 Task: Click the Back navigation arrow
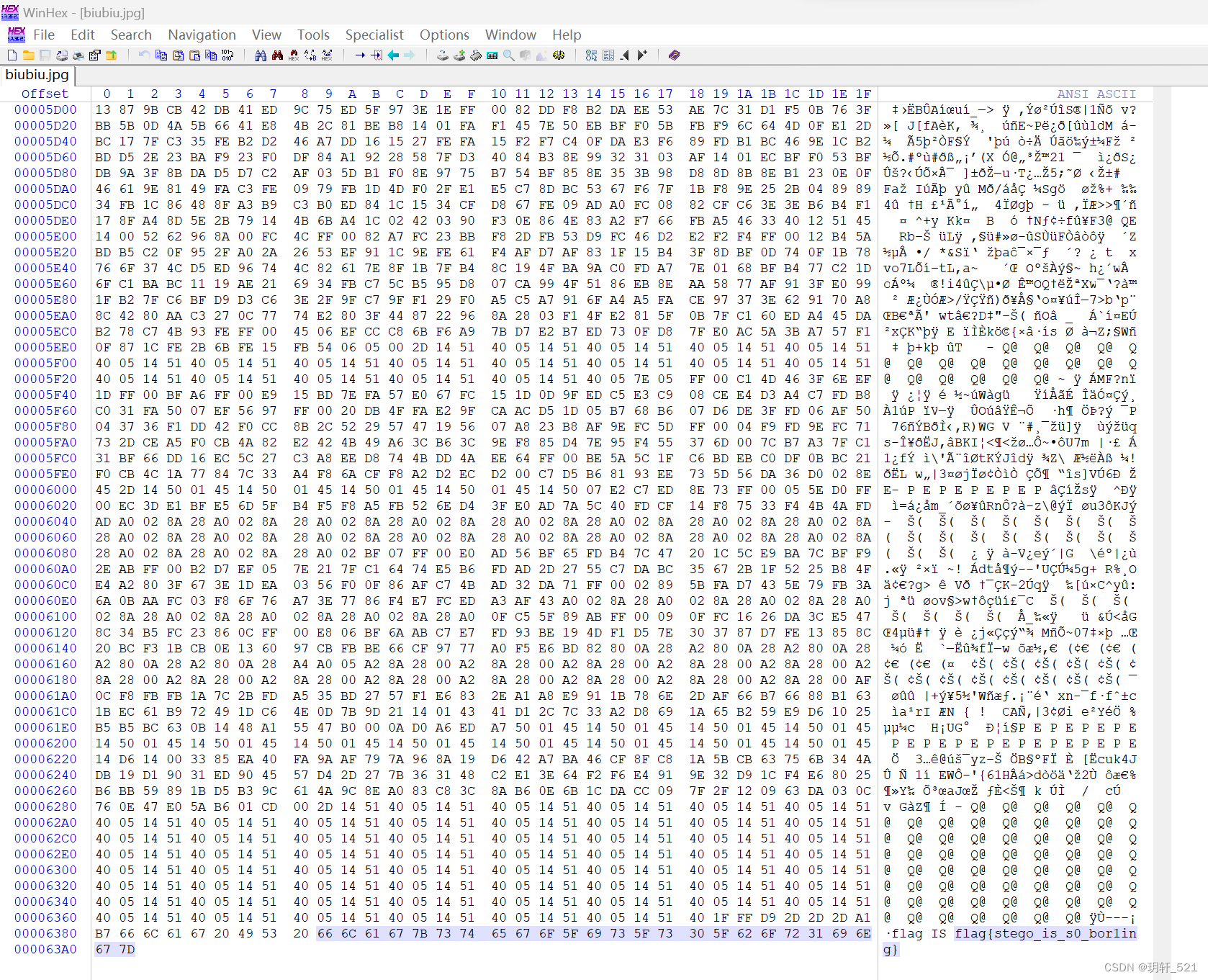coord(393,55)
